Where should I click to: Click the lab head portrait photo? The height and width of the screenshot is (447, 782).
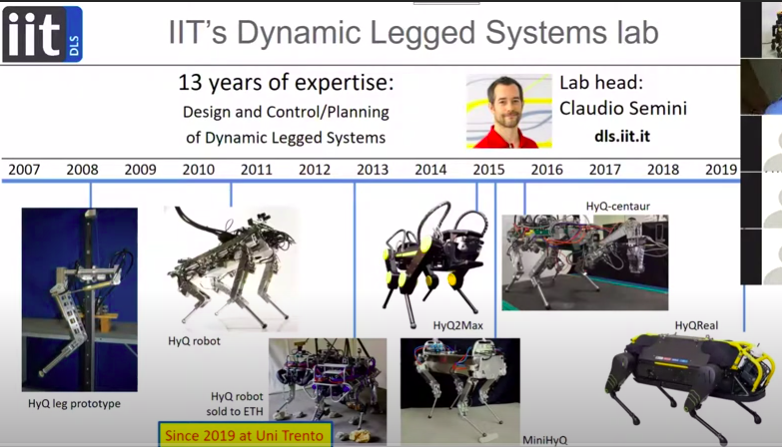coord(509,111)
